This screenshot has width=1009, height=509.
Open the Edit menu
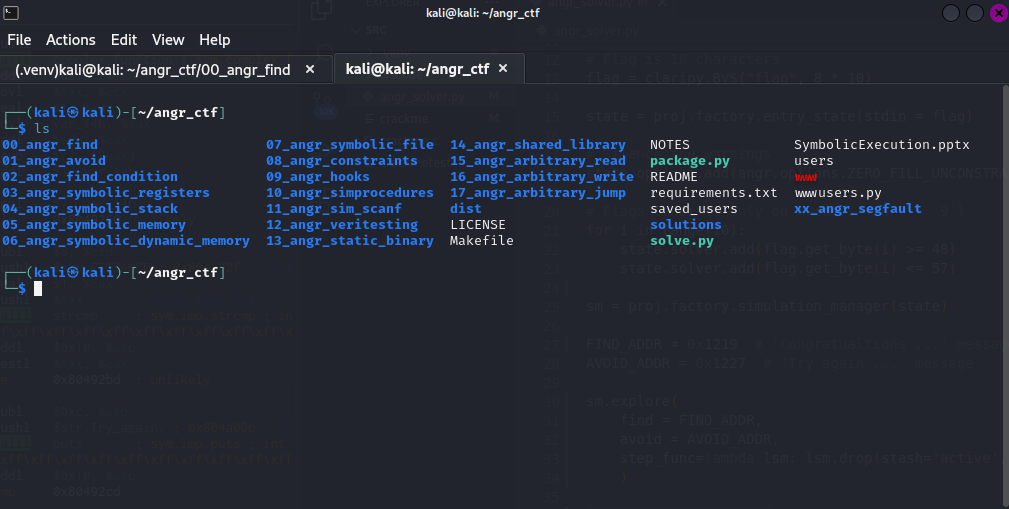point(124,40)
